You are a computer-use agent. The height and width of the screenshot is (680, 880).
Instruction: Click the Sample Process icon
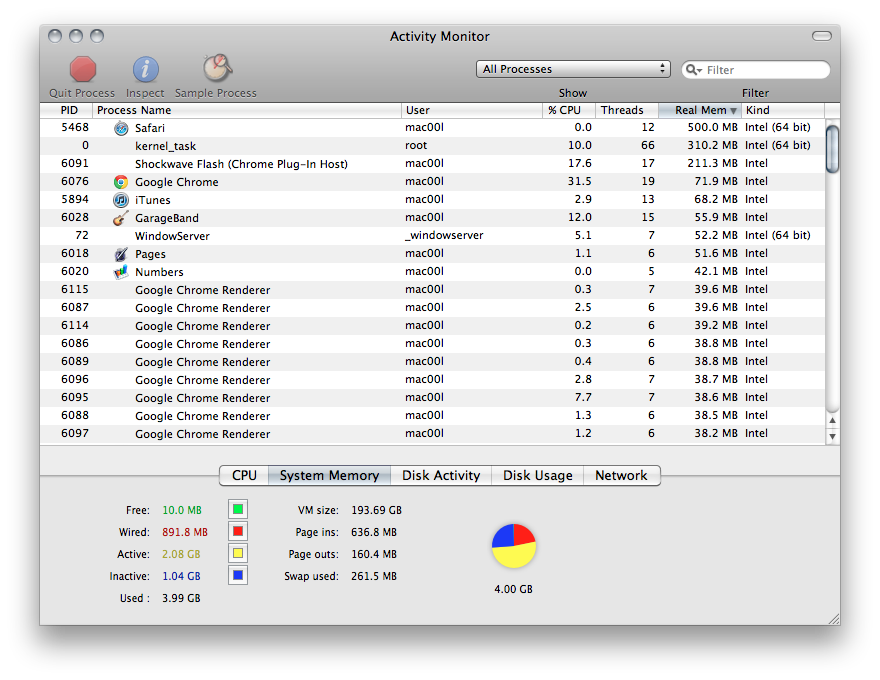pyautogui.click(x=217, y=68)
